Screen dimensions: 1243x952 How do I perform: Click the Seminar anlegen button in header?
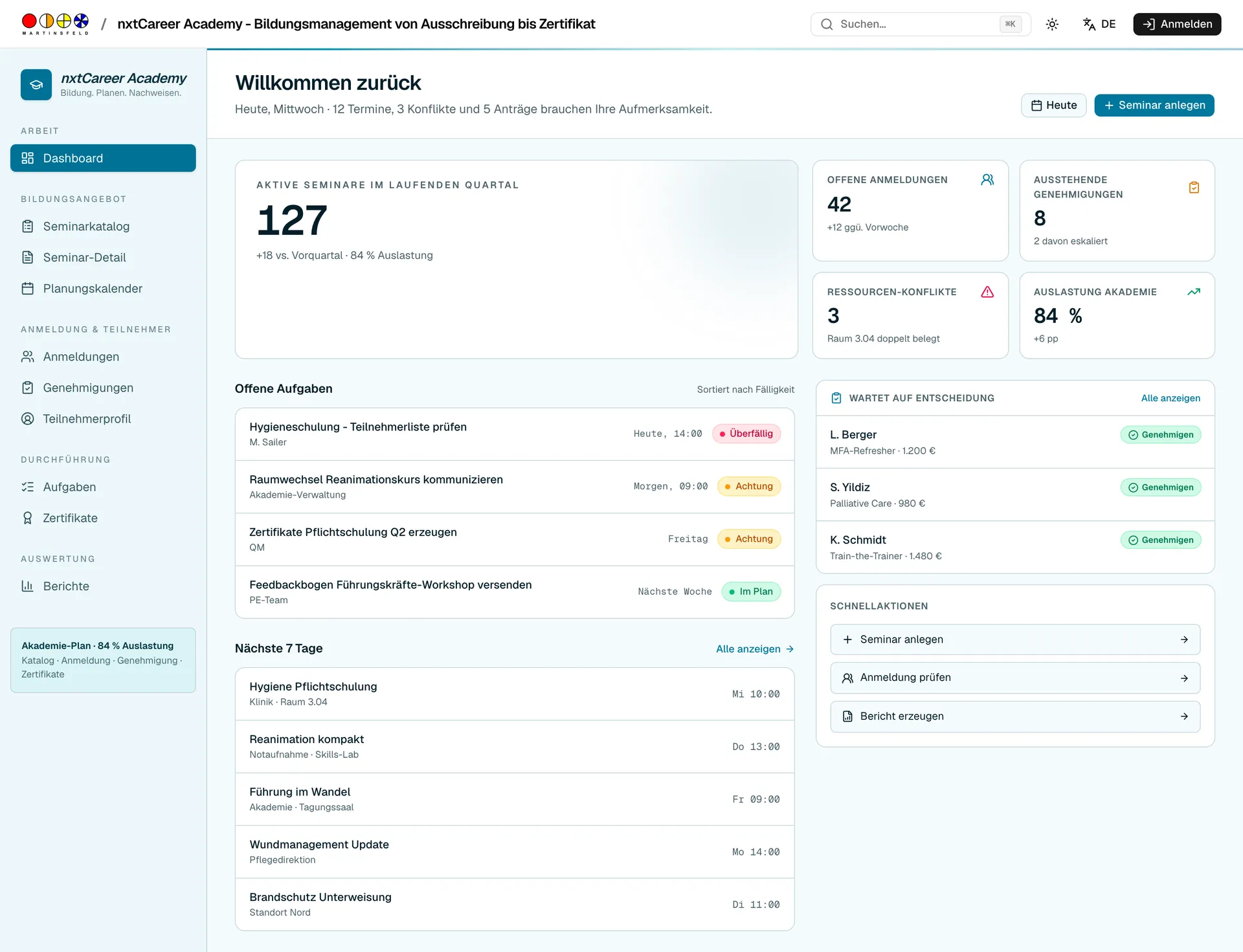pos(1154,105)
